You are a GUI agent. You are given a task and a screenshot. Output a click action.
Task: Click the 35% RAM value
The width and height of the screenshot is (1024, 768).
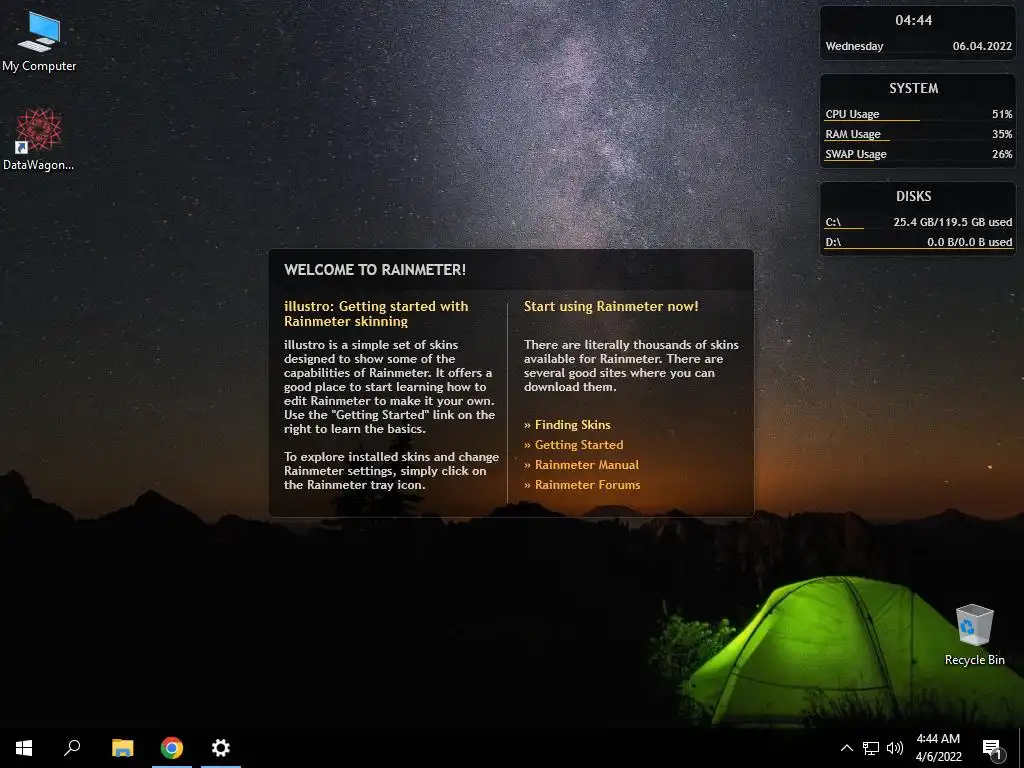(1002, 134)
